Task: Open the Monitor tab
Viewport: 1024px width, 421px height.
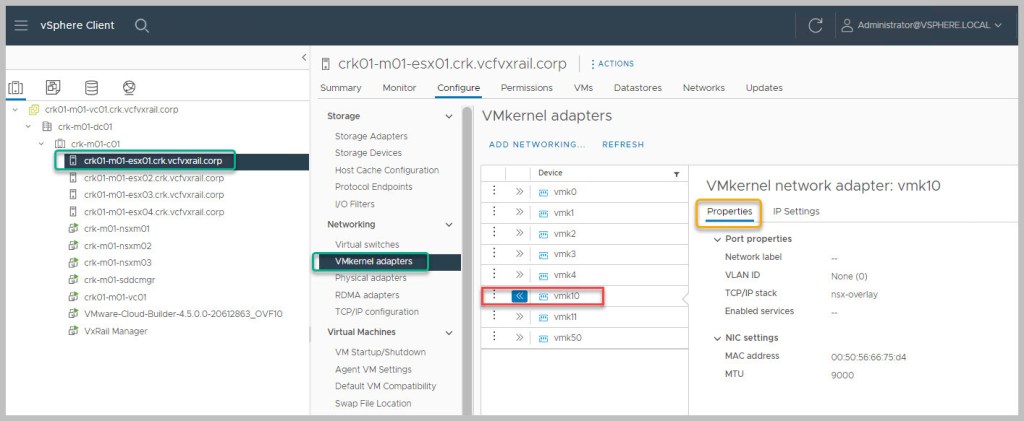Action: pyautogui.click(x=399, y=88)
